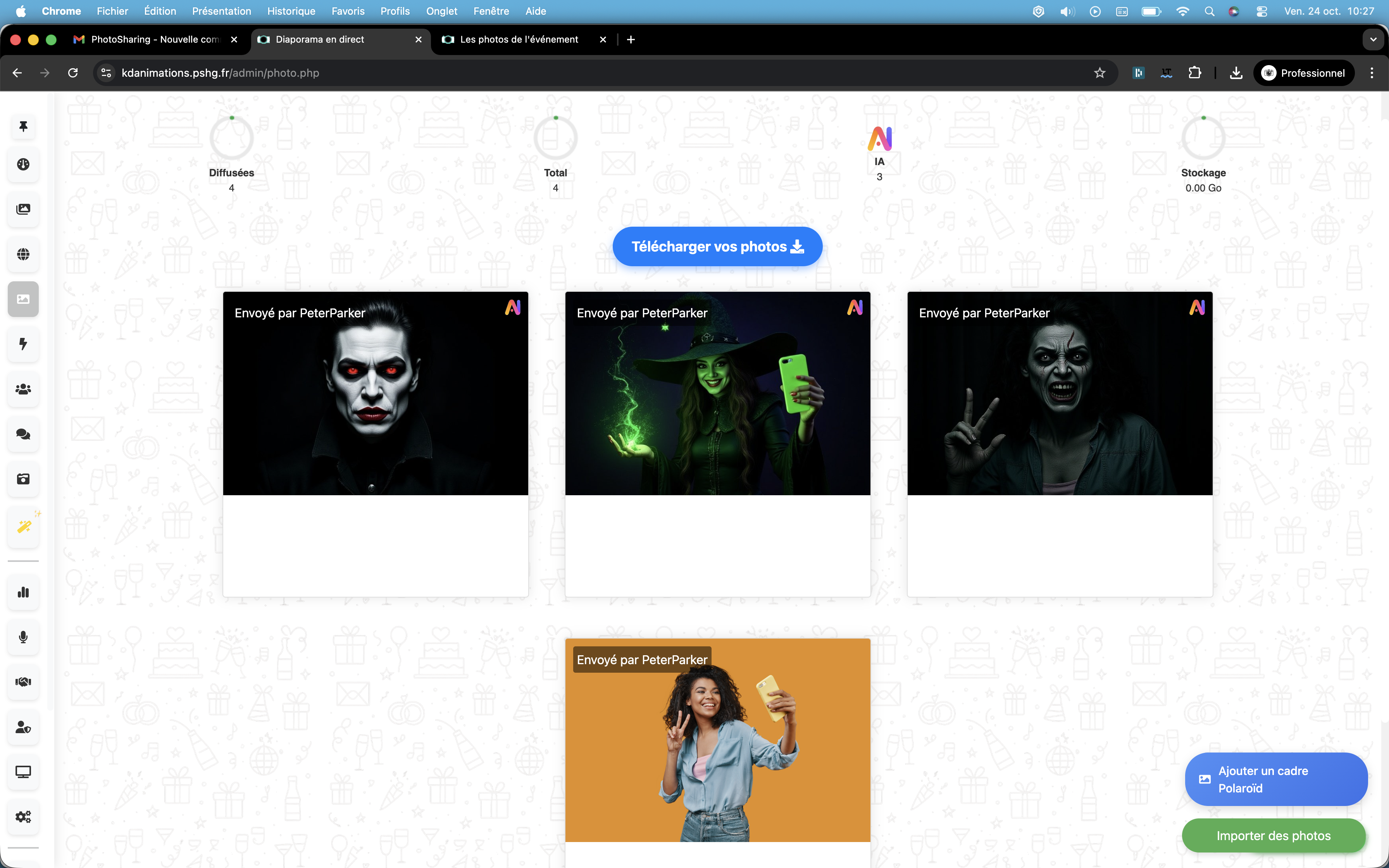
Task: Toggle Wi-Fi from the menu bar
Action: pyautogui.click(x=1182, y=11)
